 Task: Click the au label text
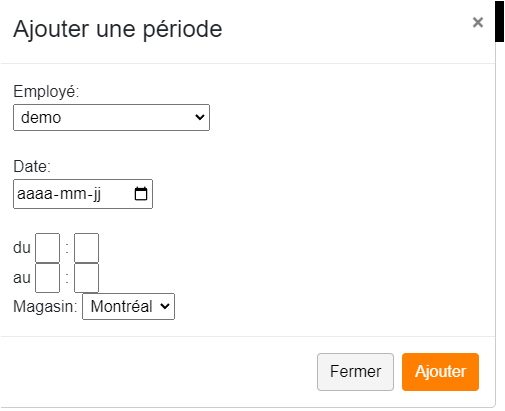pos(22,278)
